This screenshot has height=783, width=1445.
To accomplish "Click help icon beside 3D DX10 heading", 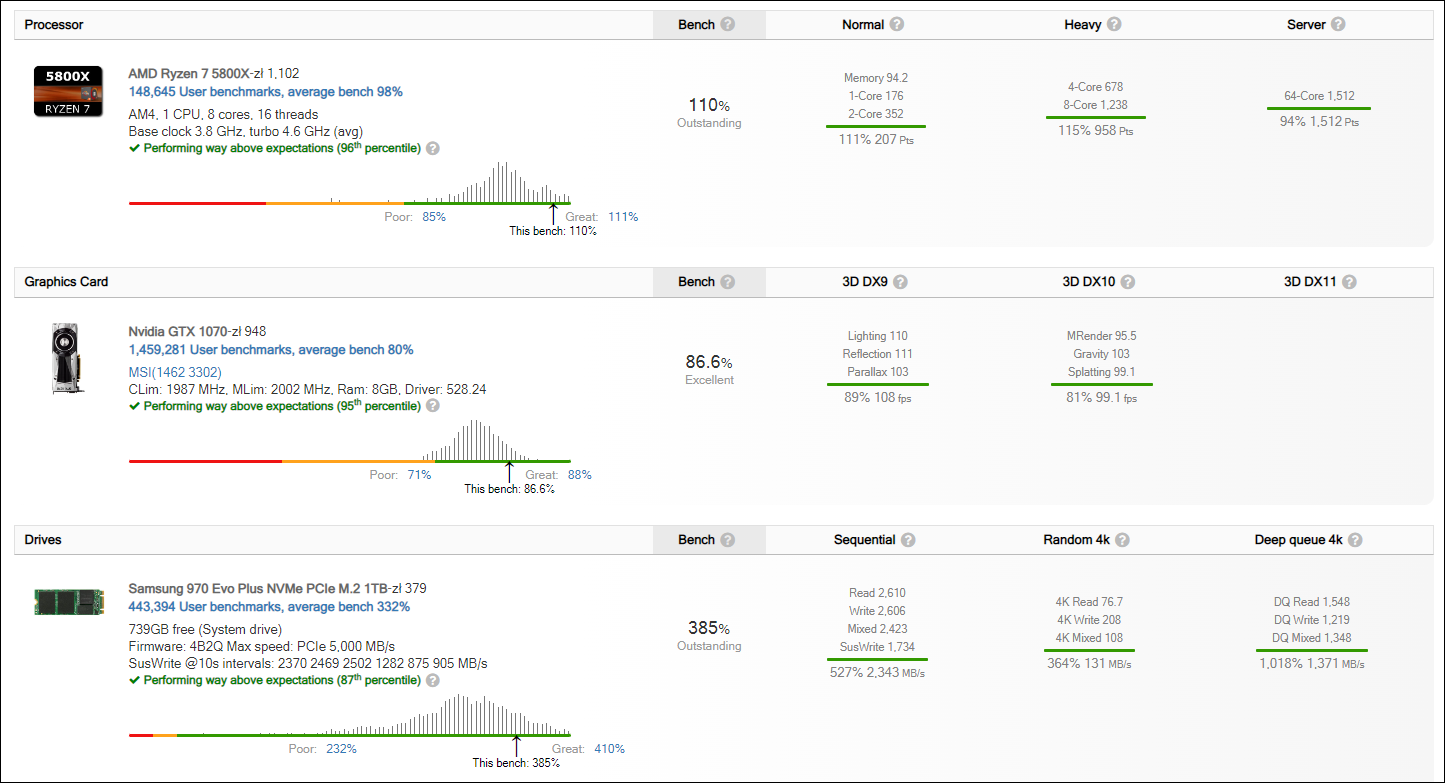I will (x=1127, y=282).
